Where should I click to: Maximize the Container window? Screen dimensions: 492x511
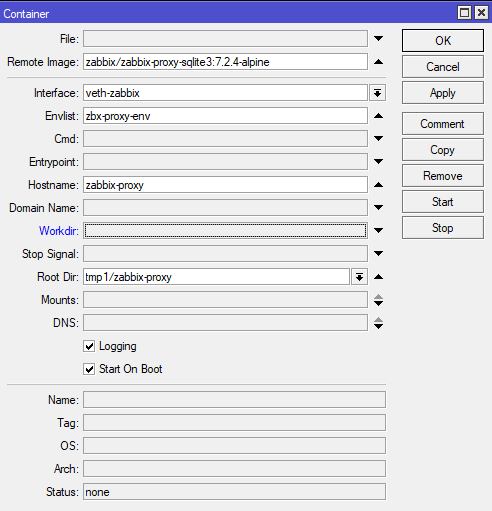pyautogui.click(x=464, y=13)
